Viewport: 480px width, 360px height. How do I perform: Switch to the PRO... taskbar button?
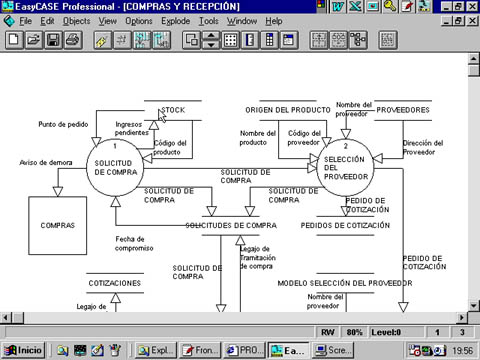coord(244,350)
